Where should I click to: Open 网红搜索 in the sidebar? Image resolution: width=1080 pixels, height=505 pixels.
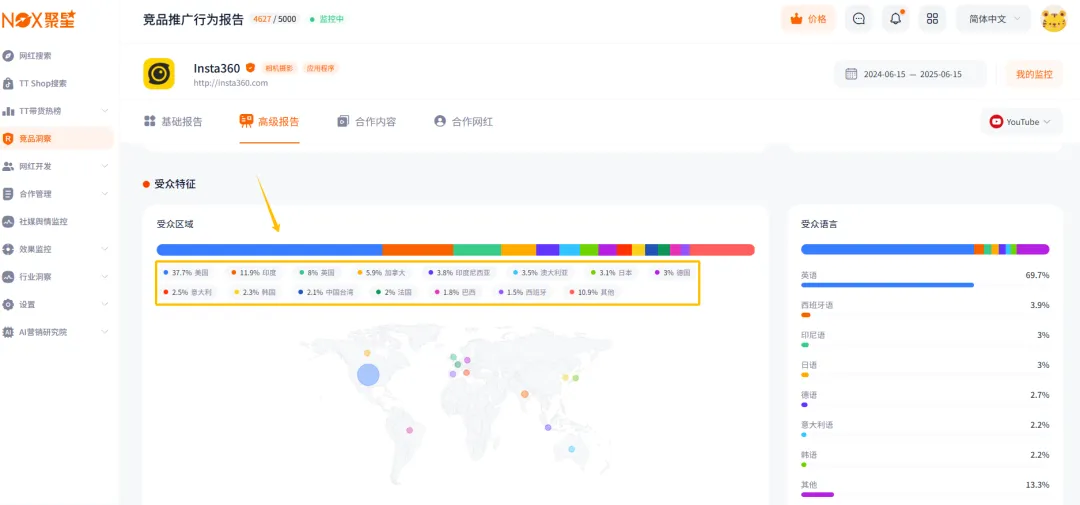(35, 55)
